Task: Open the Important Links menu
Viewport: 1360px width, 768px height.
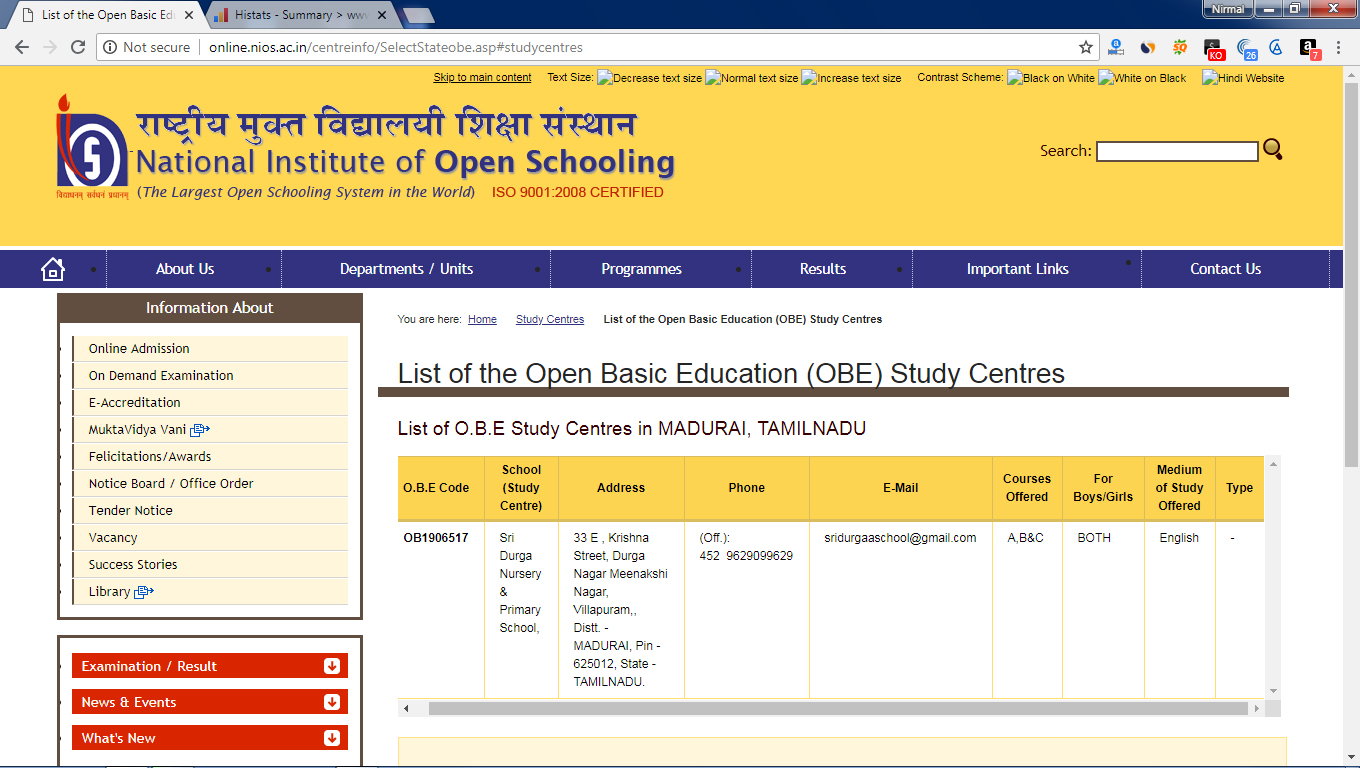Action: [x=1017, y=269]
